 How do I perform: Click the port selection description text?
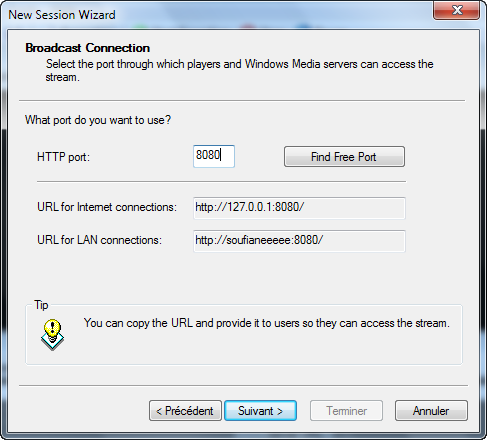[x=239, y=70]
